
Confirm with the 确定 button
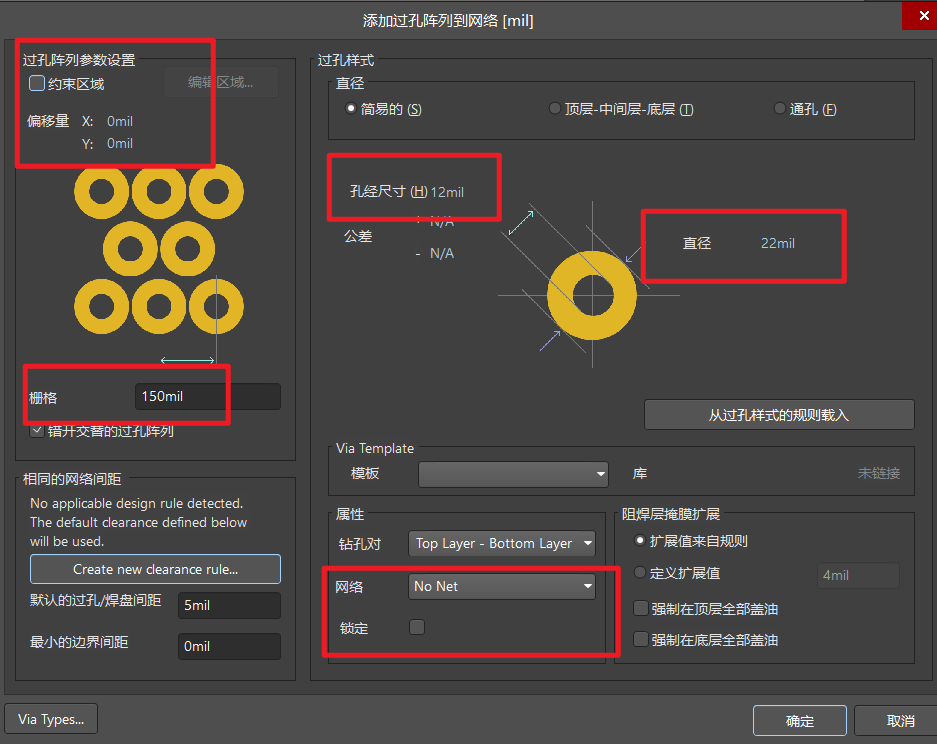(800, 721)
